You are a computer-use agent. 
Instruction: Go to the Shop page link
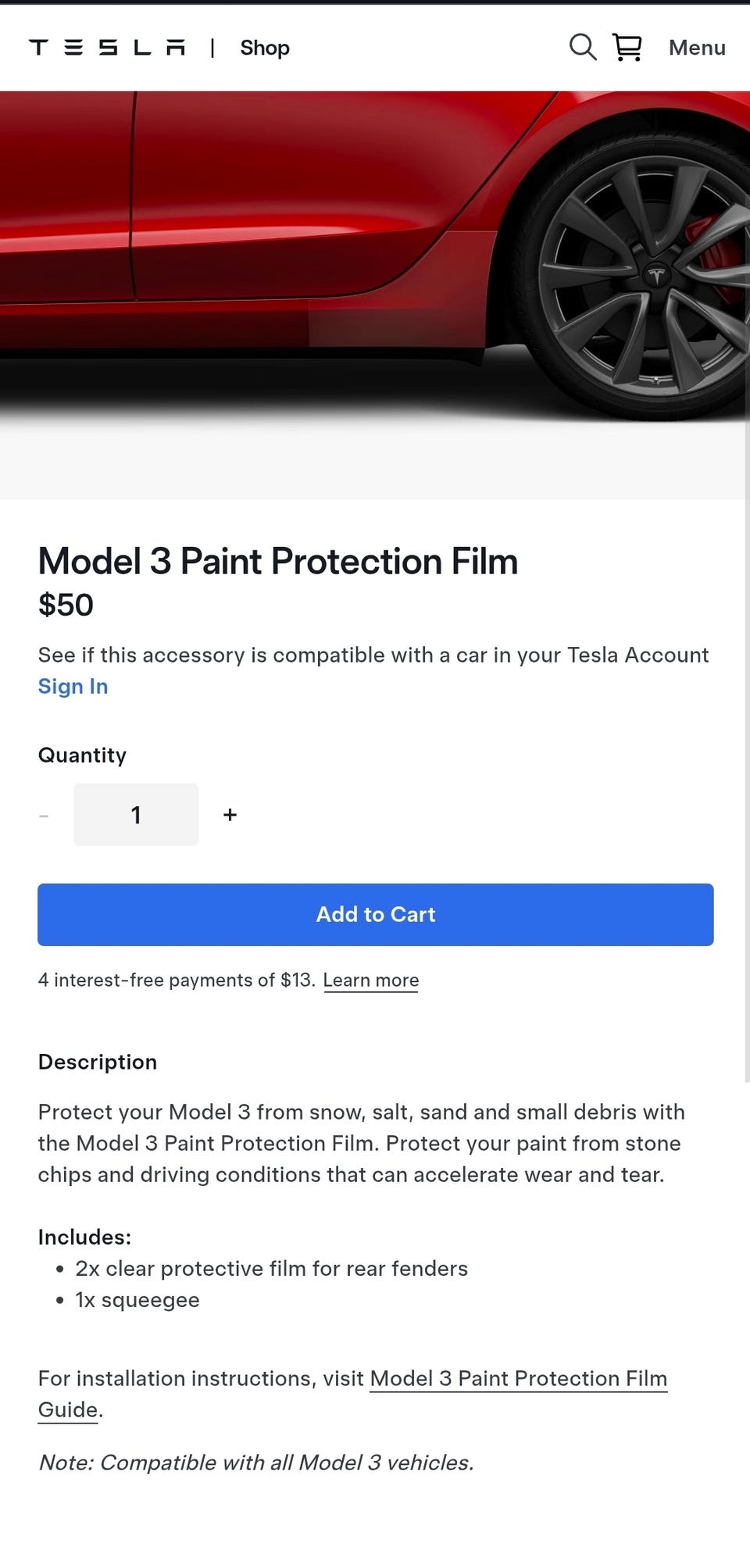point(265,48)
